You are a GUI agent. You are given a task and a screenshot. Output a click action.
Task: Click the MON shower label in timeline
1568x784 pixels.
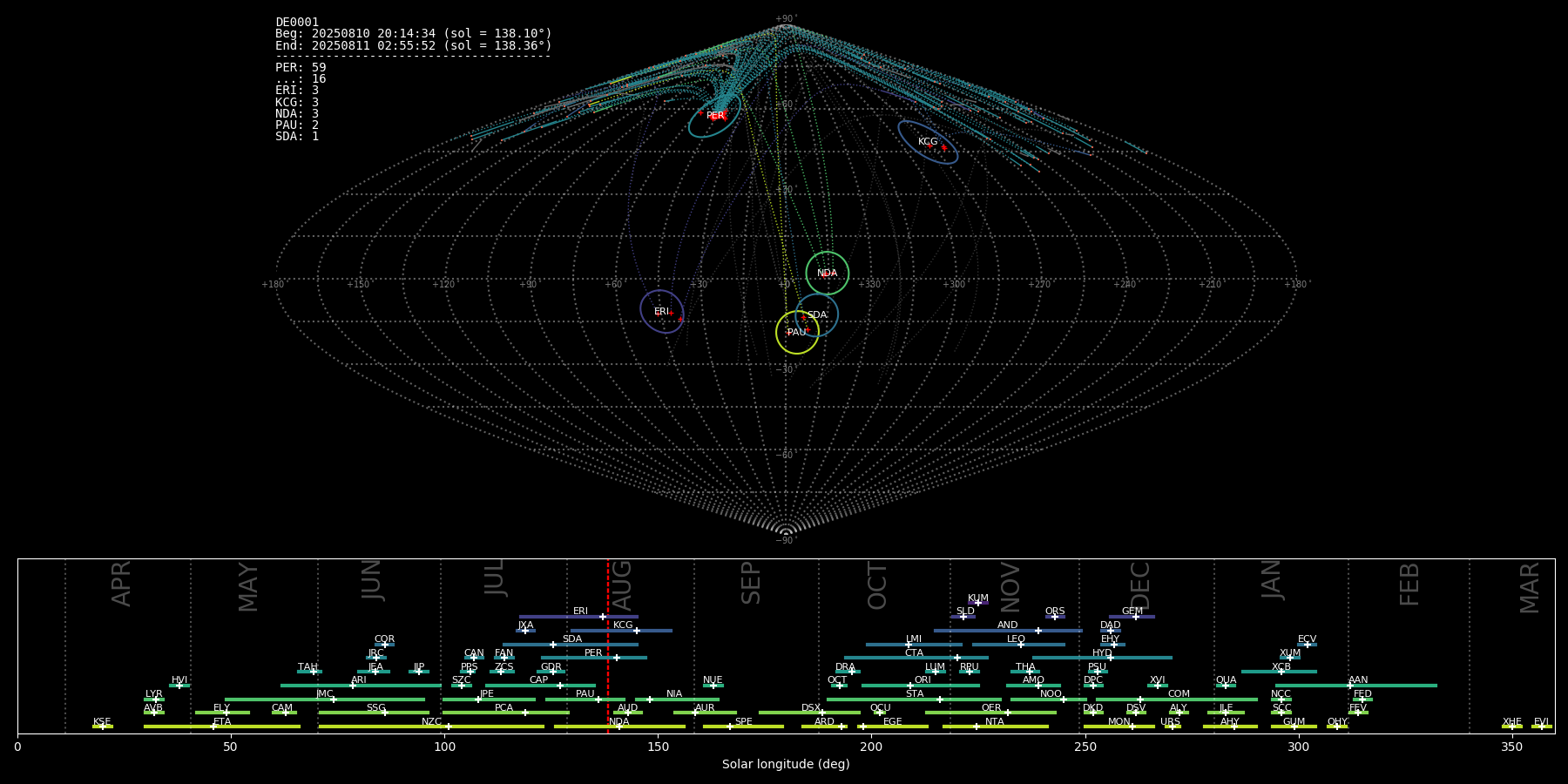pyautogui.click(x=1119, y=722)
